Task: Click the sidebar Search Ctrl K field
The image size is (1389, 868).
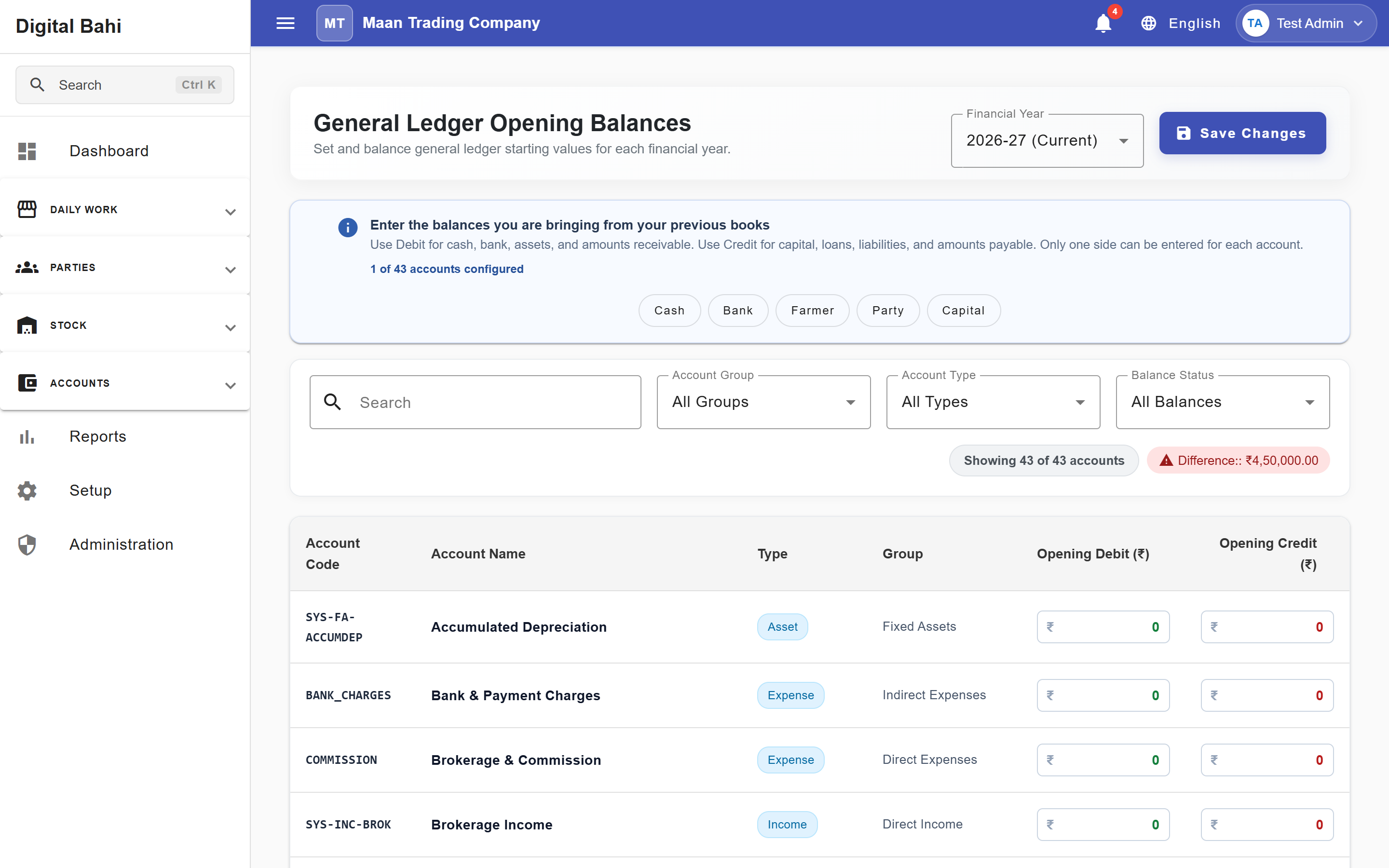Action: [124, 85]
